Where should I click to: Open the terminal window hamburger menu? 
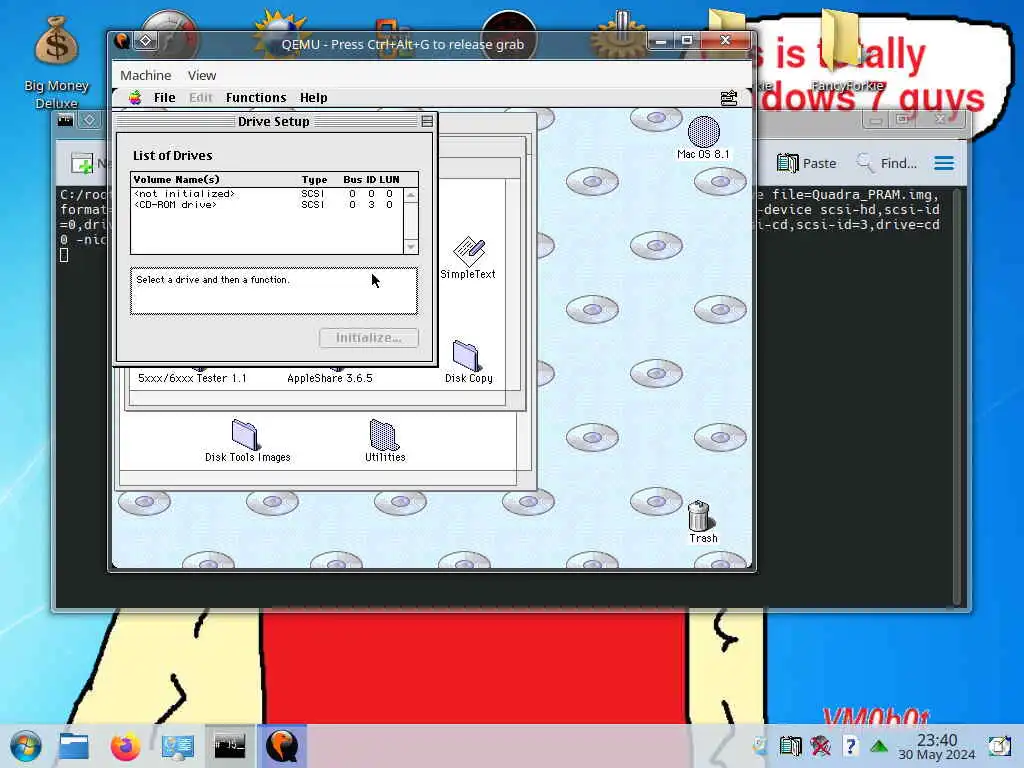(944, 163)
